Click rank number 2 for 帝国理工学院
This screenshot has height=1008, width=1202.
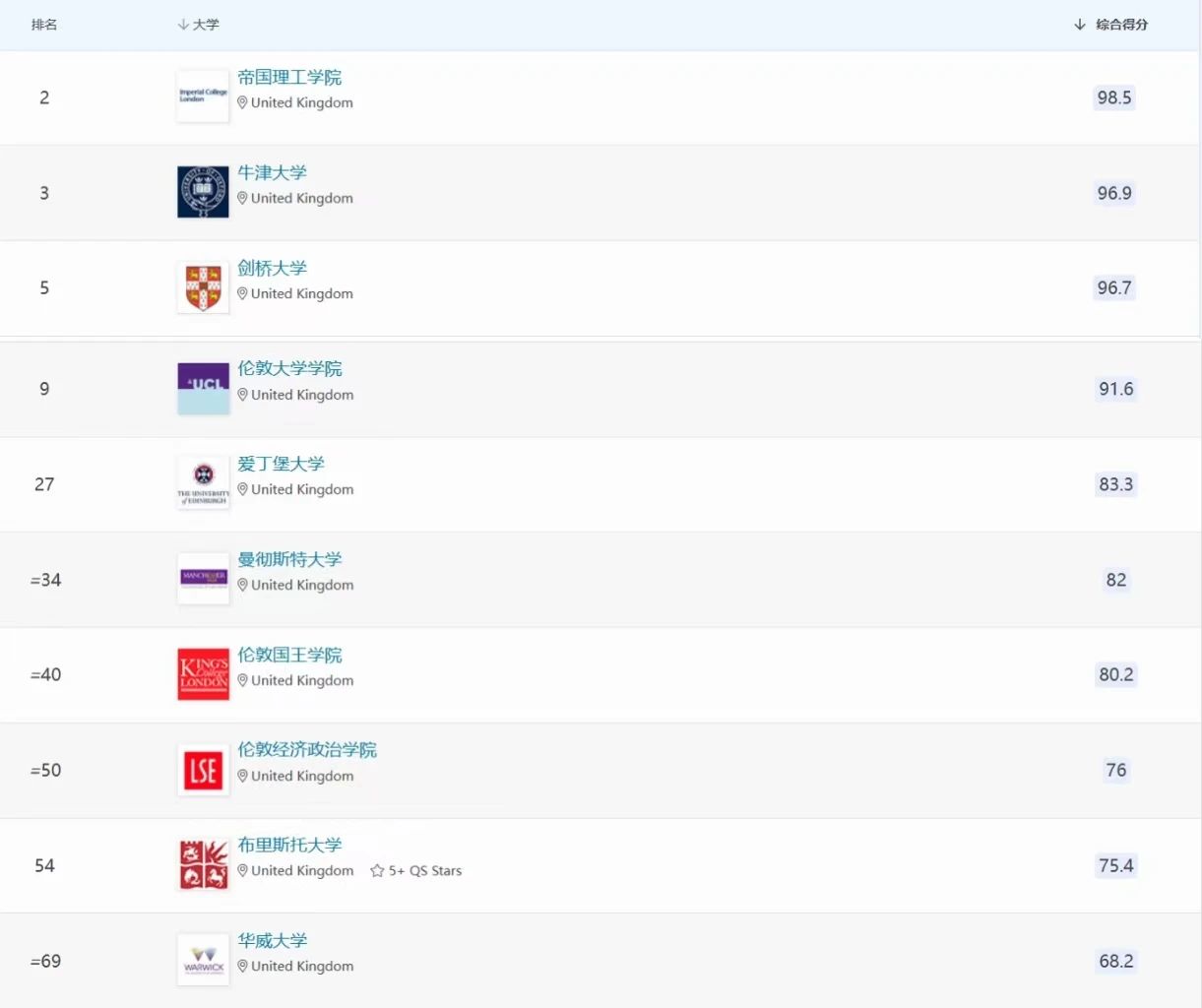pyautogui.click(x=44, y=97)
